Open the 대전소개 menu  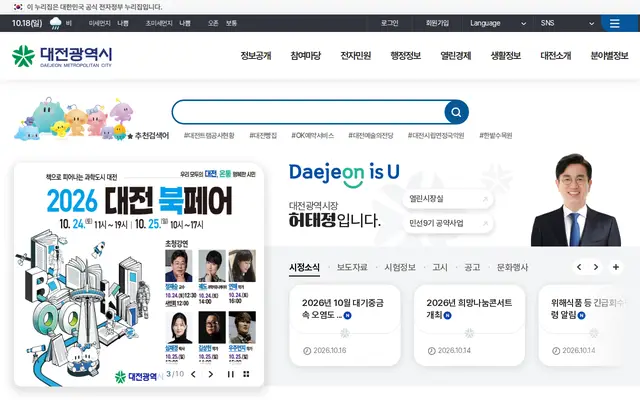556,56
